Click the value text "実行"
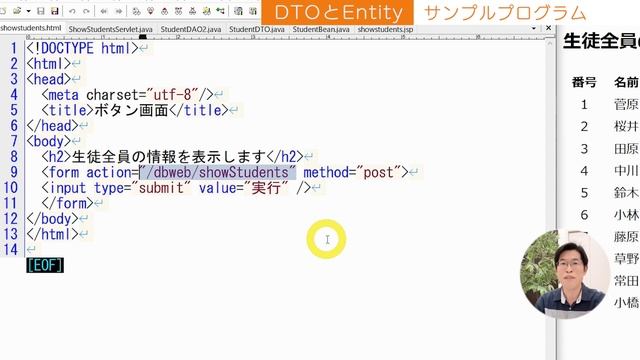Image resolution: width=640 pixels, height=360 pixels. (x=266, y=188)
